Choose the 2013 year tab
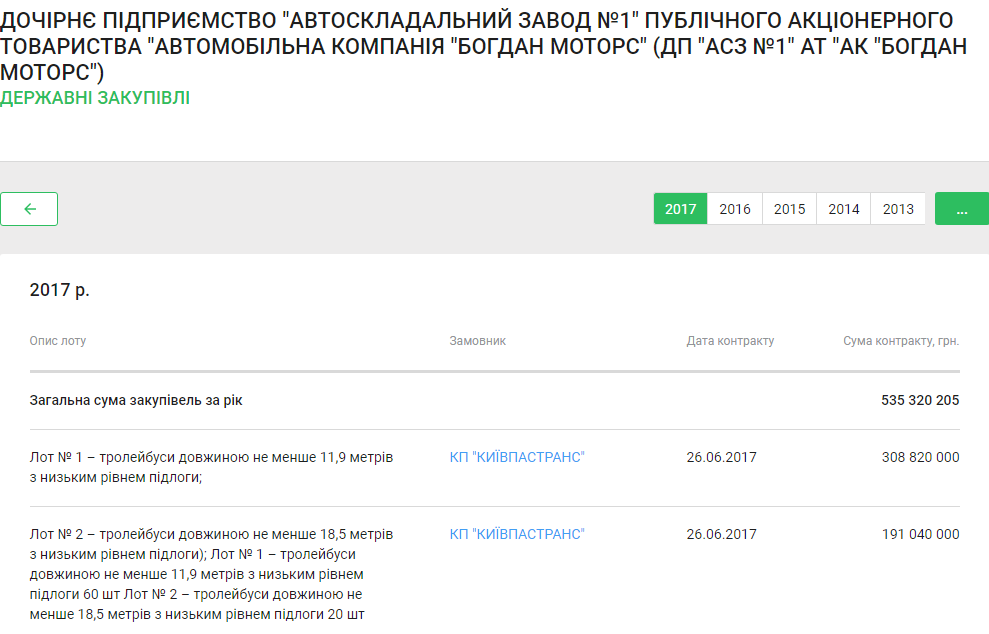989x634 pixels. pyautogui.click(x=898, y=209)
